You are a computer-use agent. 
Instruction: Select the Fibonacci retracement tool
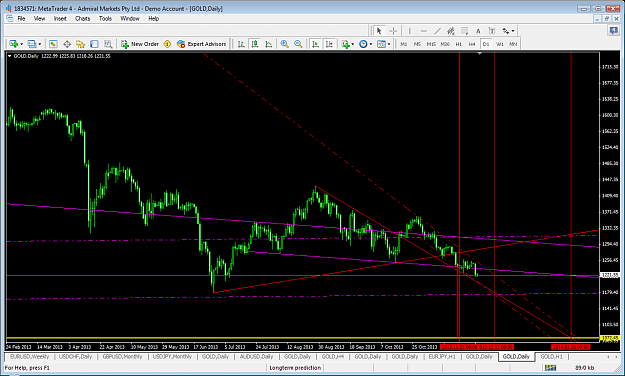point(464,31)
